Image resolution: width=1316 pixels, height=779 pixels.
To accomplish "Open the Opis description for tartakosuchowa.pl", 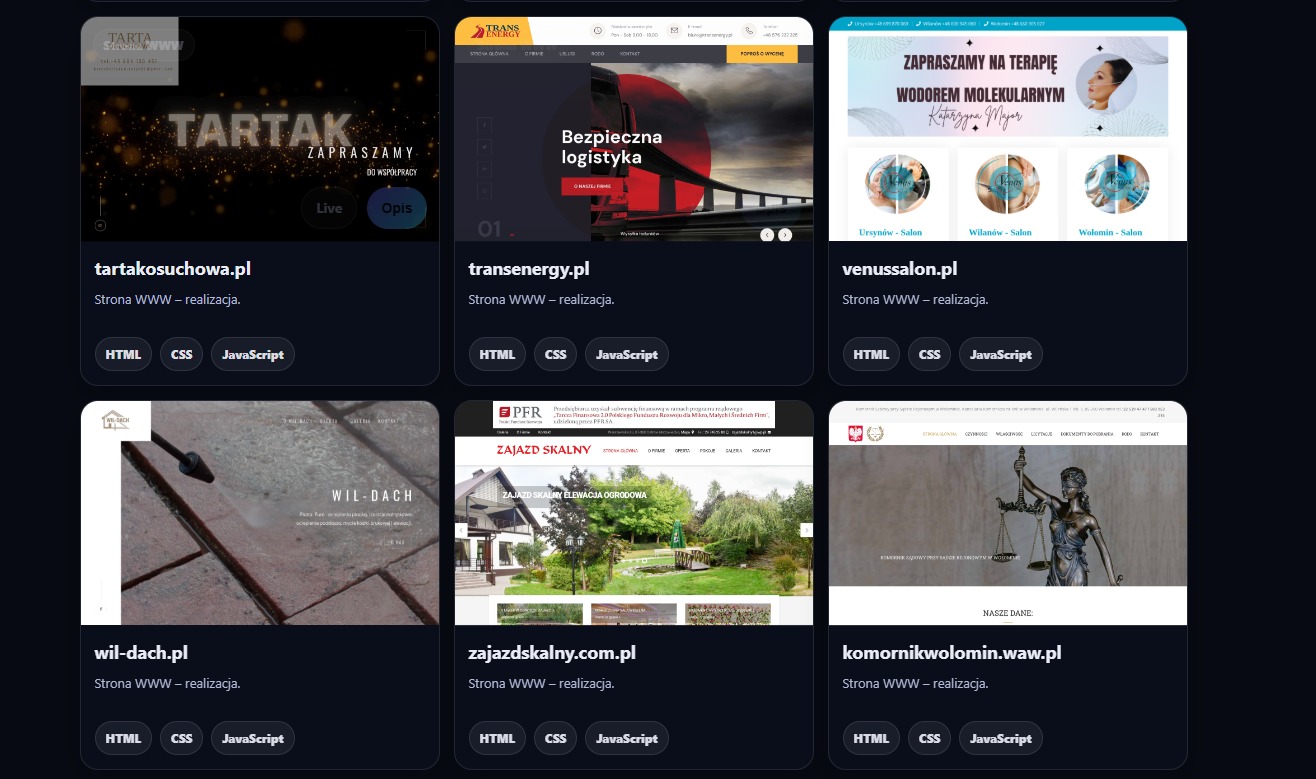I will (x=396, y=208).
